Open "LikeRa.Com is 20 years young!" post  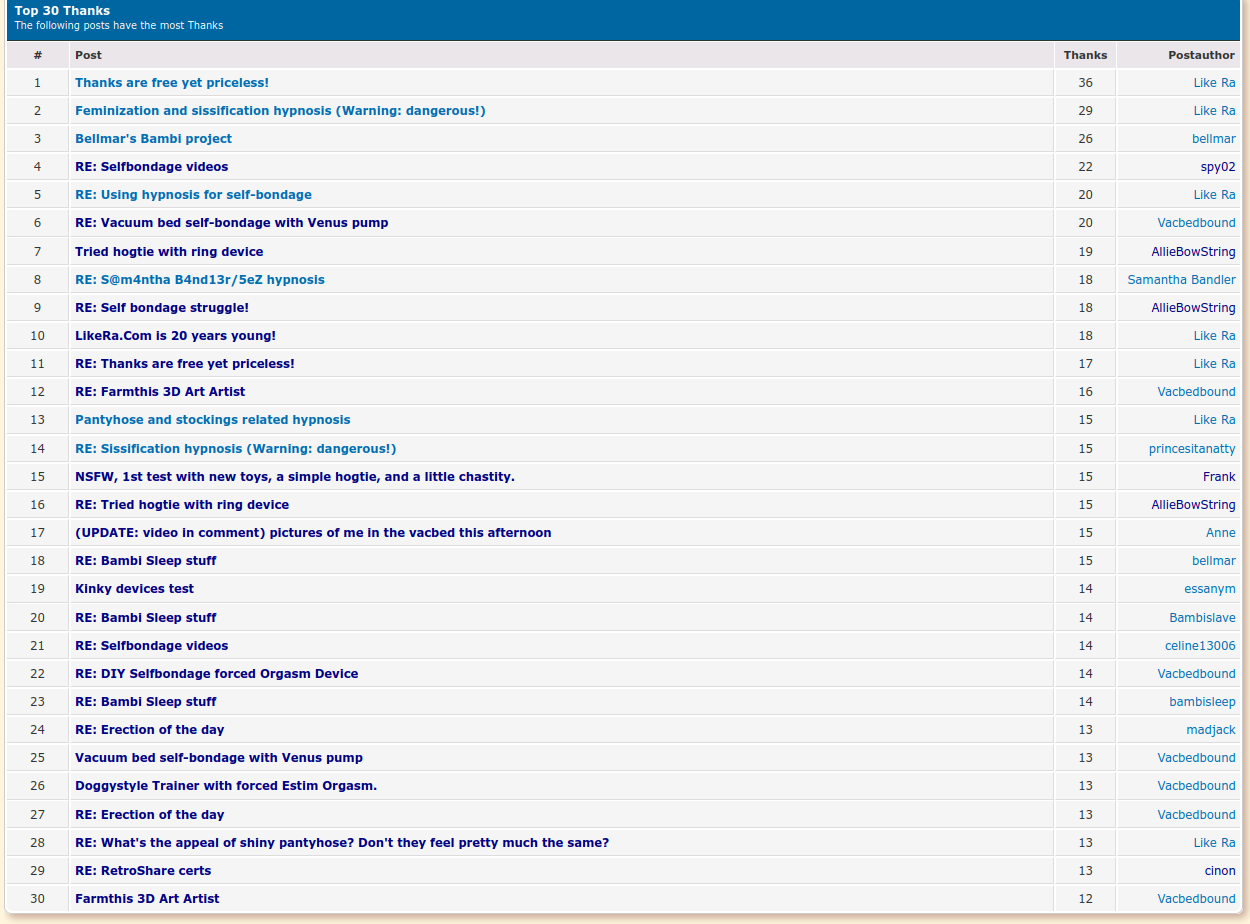tap(175, 336)
